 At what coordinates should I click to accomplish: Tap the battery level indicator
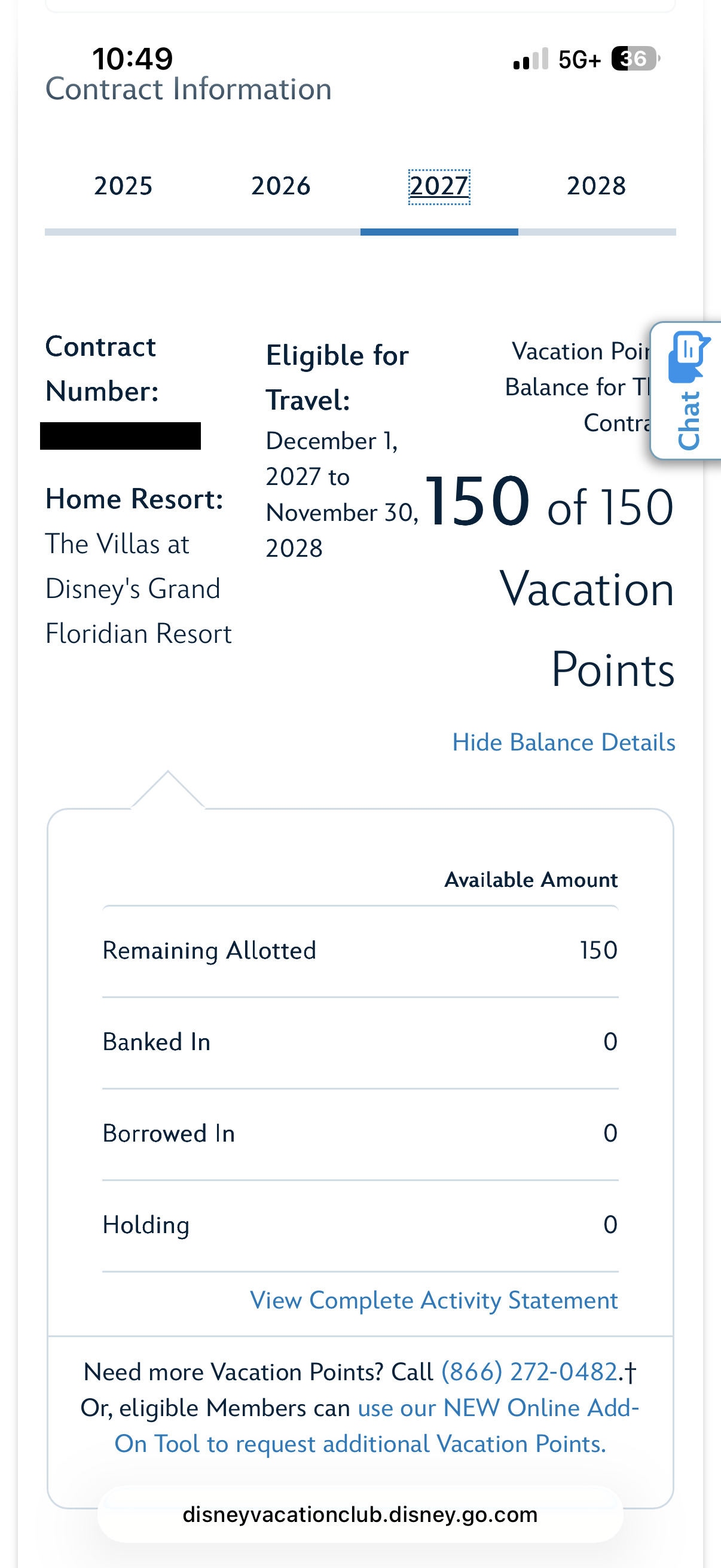click(634, 59)
